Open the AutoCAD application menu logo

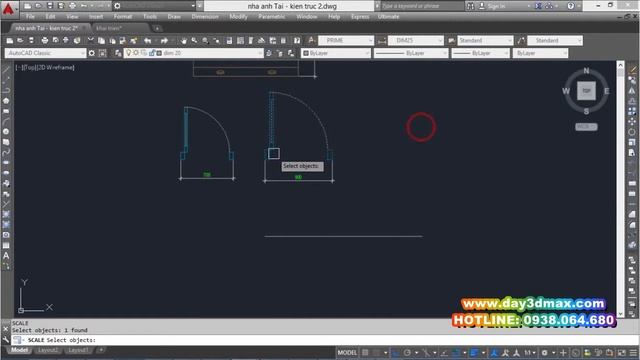pyautogui.click(x=8, y=8)
